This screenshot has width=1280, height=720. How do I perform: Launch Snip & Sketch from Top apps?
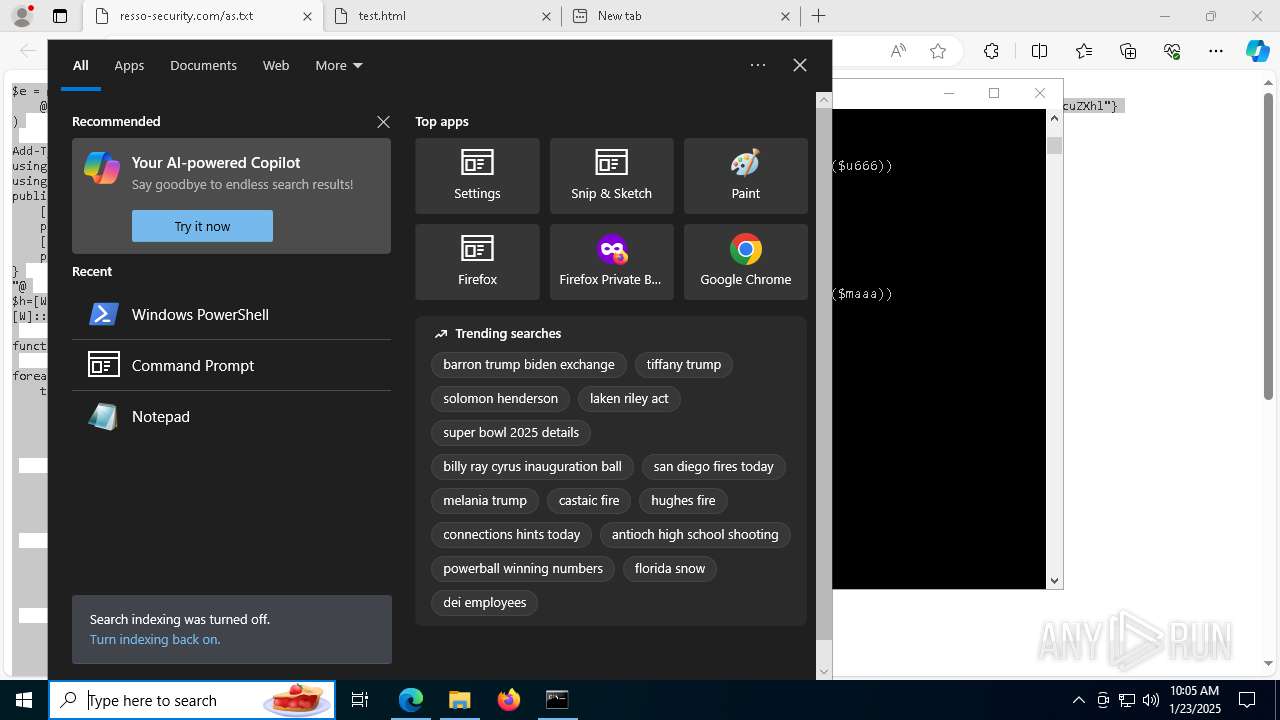tap(611, 176)
